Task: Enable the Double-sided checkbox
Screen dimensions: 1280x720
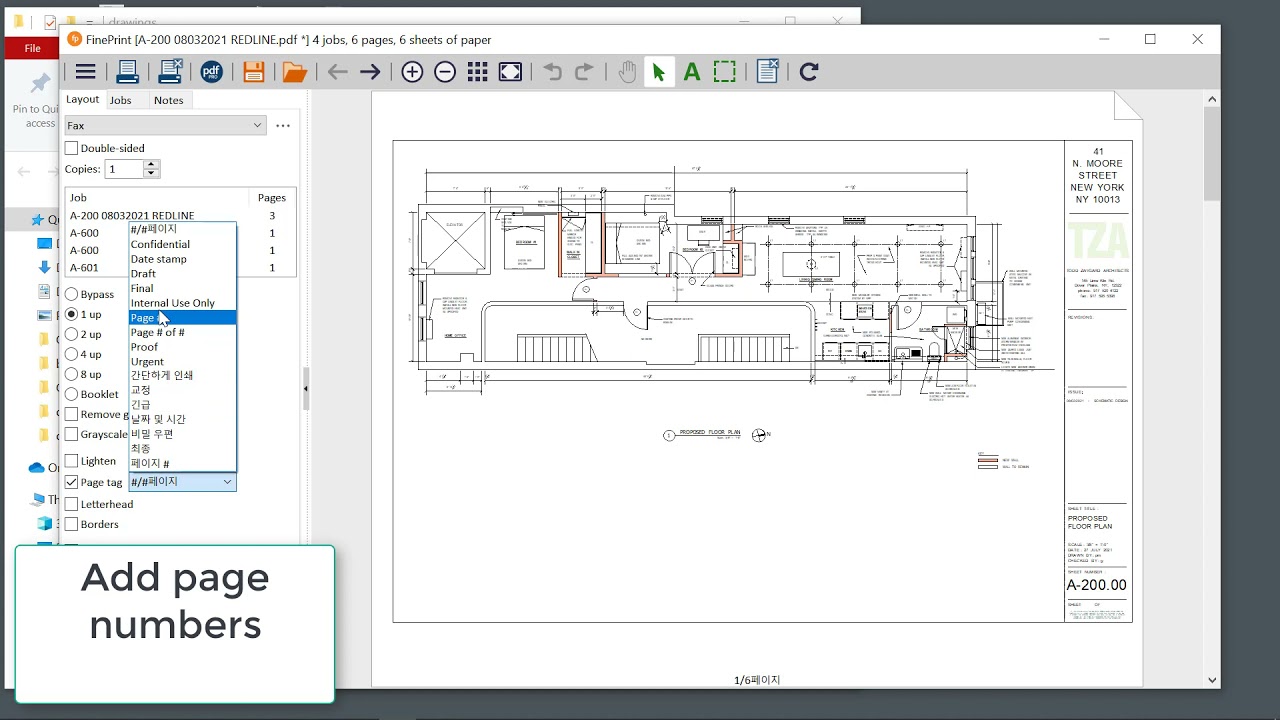Action: tap(71, 147)
